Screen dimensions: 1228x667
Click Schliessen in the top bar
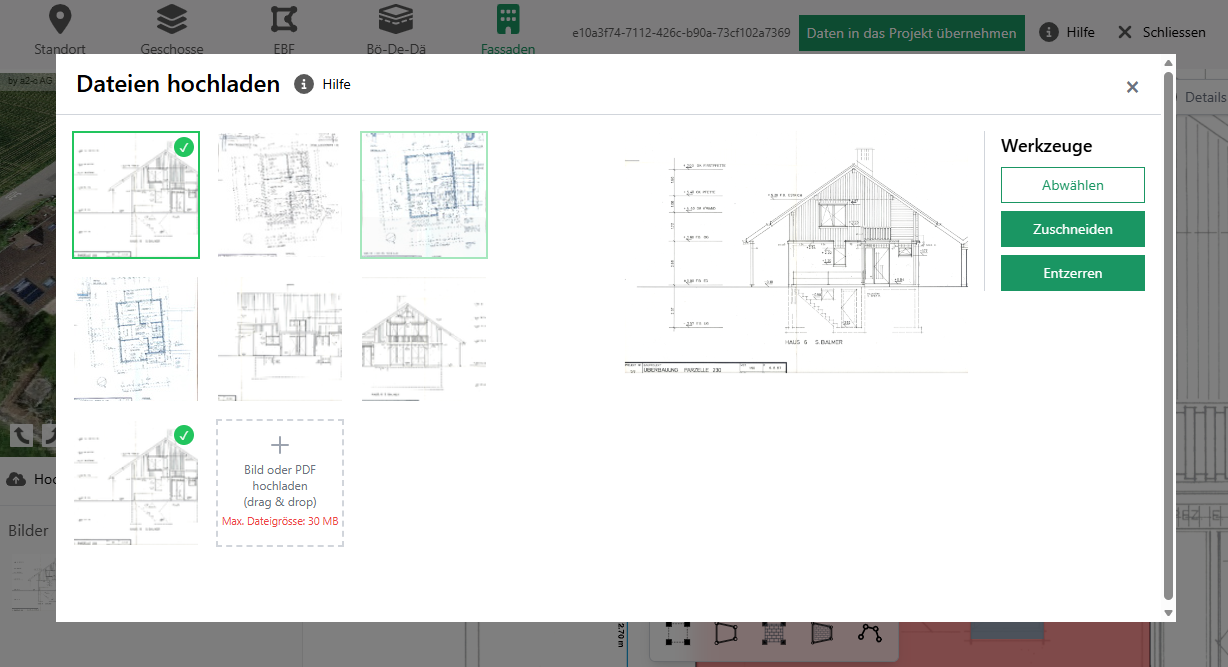tap(1161, 32)
